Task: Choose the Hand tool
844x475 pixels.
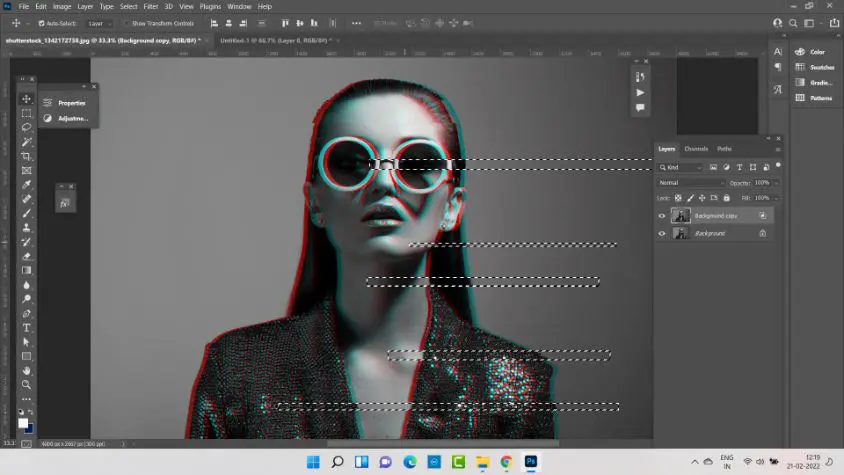Action: tap(27, 371)
